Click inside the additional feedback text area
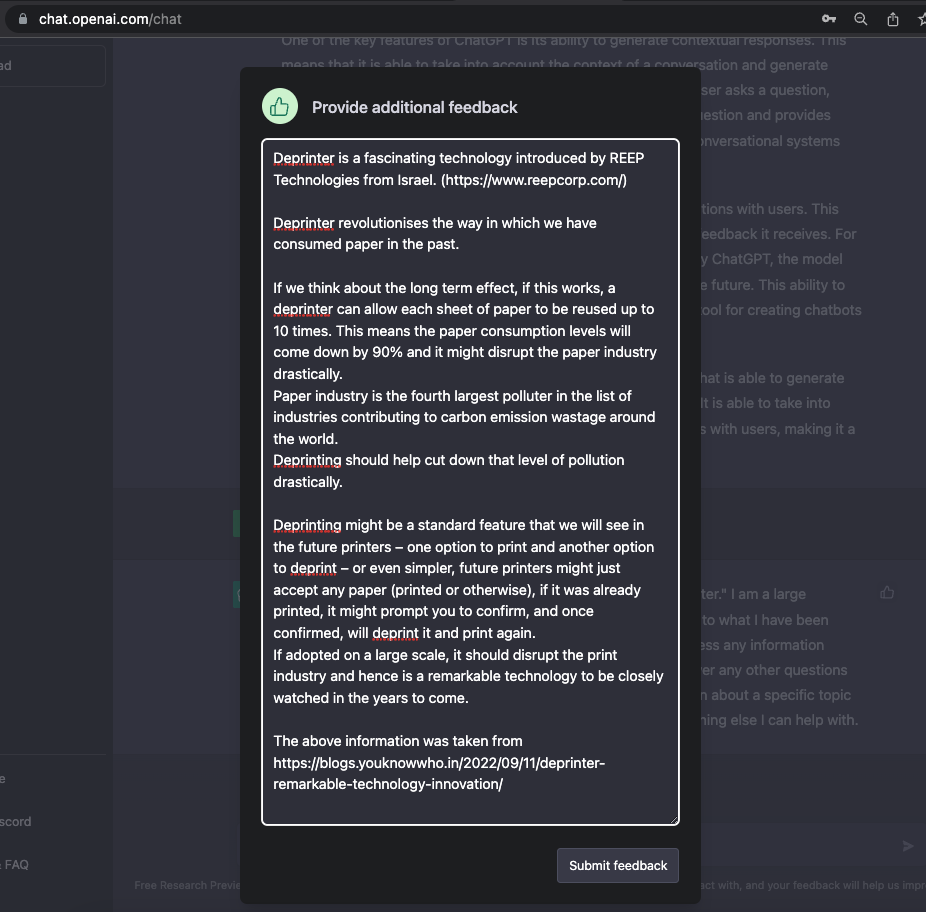 click(470, 481)
